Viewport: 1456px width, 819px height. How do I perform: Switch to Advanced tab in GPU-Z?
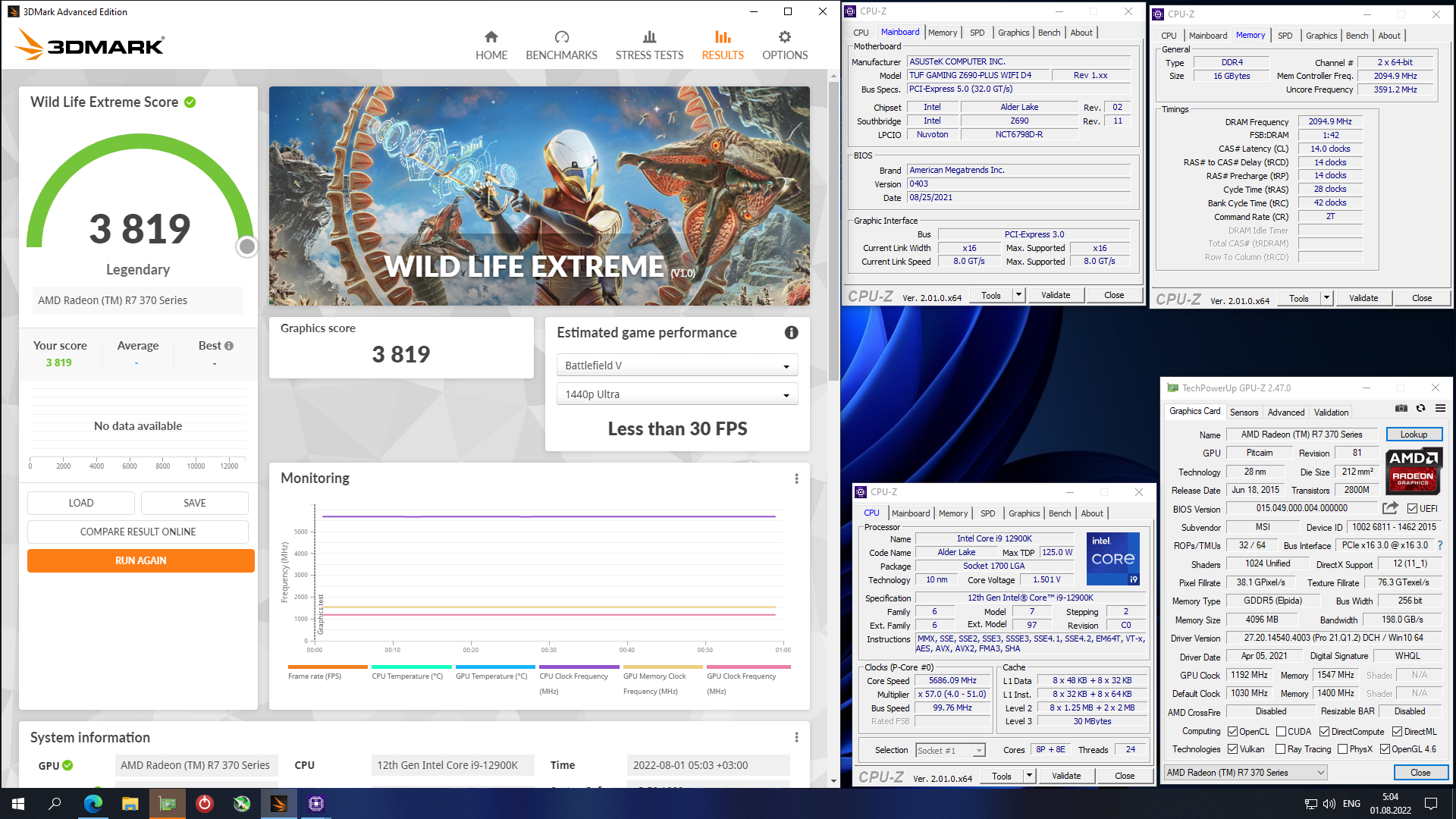pos(1286,413)
